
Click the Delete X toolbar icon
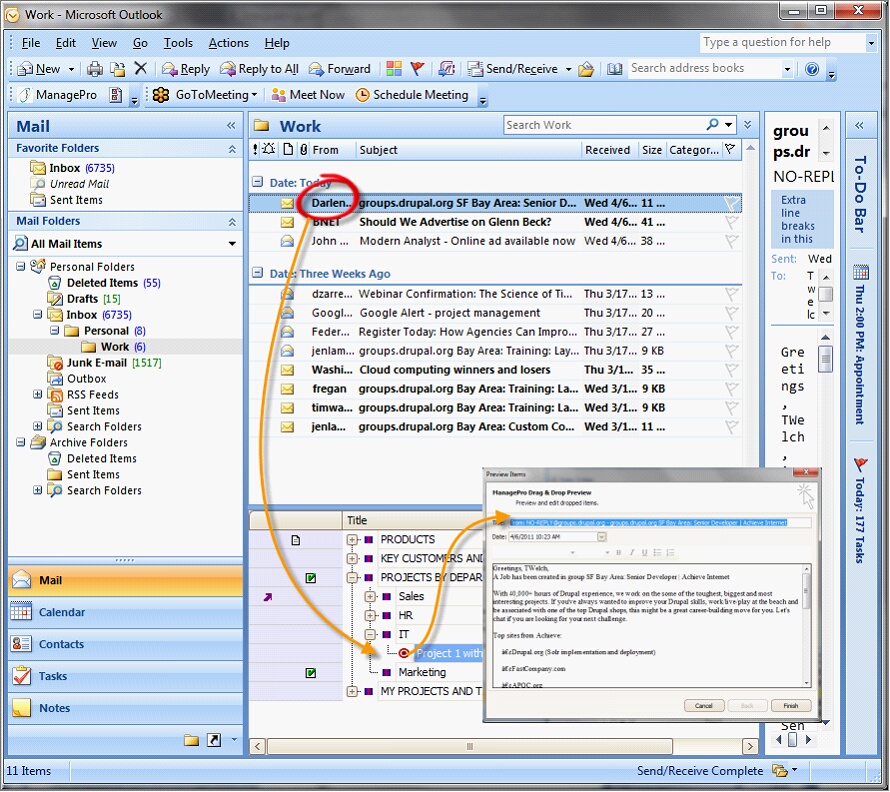(140, 69)
